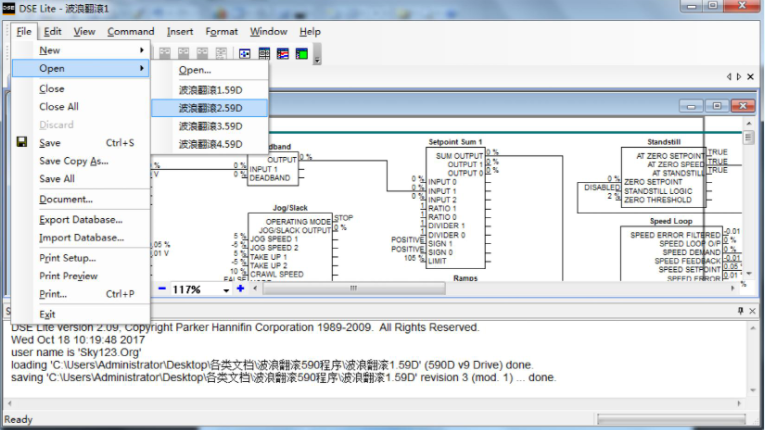This screenshot has width=765, height=430.
Task: Select Save Copy As menu item
Action: 73,161
